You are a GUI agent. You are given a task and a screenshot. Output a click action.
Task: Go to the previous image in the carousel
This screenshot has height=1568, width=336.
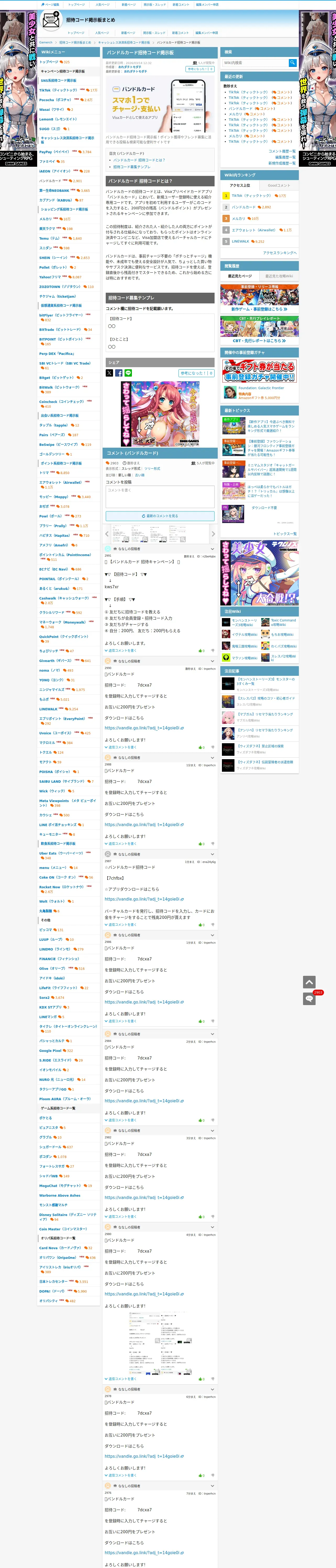tap(107, 534)
